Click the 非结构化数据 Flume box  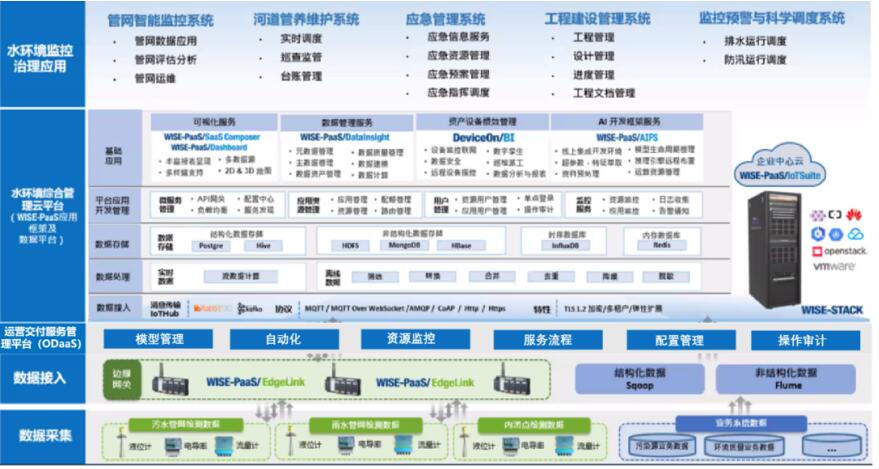coord(786,379)
